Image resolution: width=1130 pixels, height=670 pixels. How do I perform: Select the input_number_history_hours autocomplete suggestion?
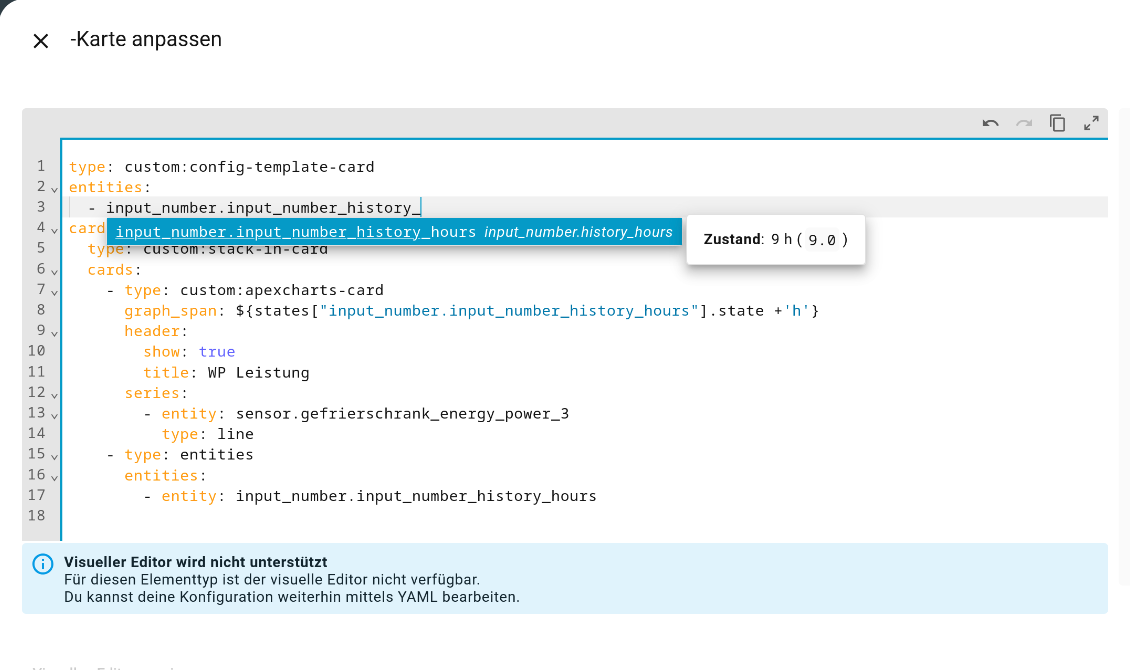pyautogui.click(x=394, y=232)
